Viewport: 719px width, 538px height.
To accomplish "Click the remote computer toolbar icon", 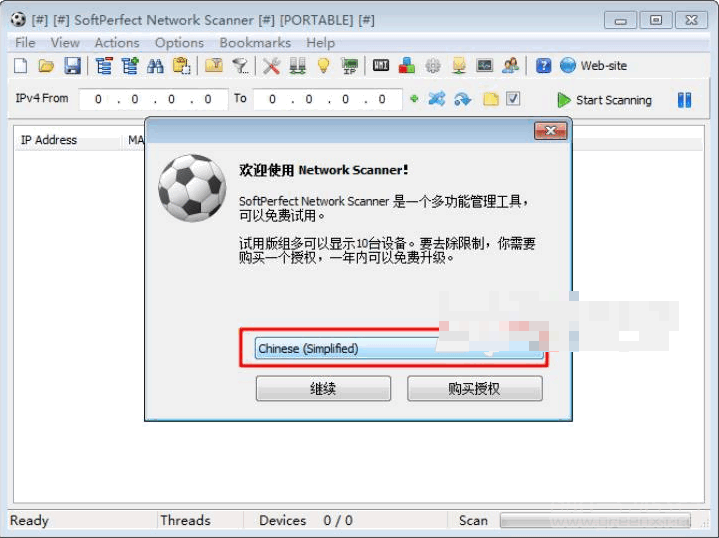I will (x=459, y=66).
